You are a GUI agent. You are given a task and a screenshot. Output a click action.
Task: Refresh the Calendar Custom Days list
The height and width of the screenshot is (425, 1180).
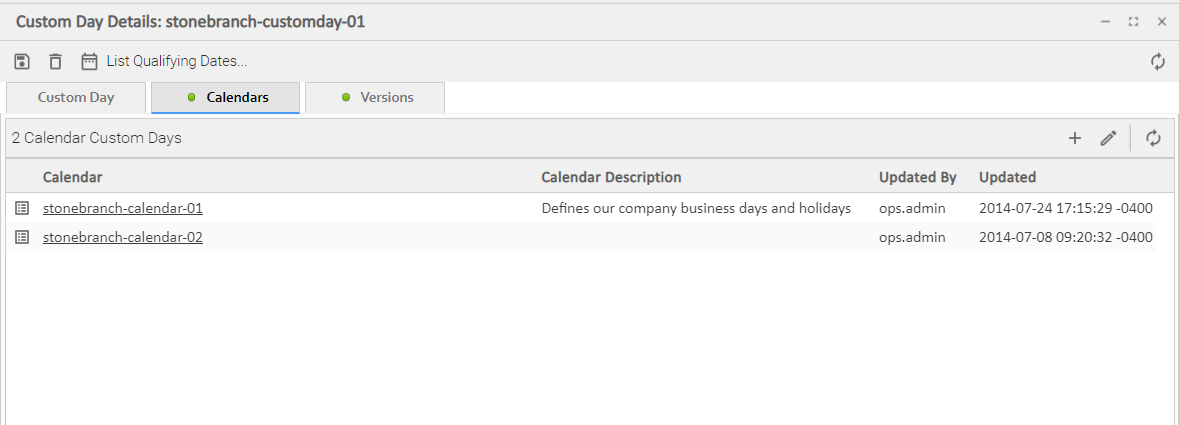[x=1154, y=139]
